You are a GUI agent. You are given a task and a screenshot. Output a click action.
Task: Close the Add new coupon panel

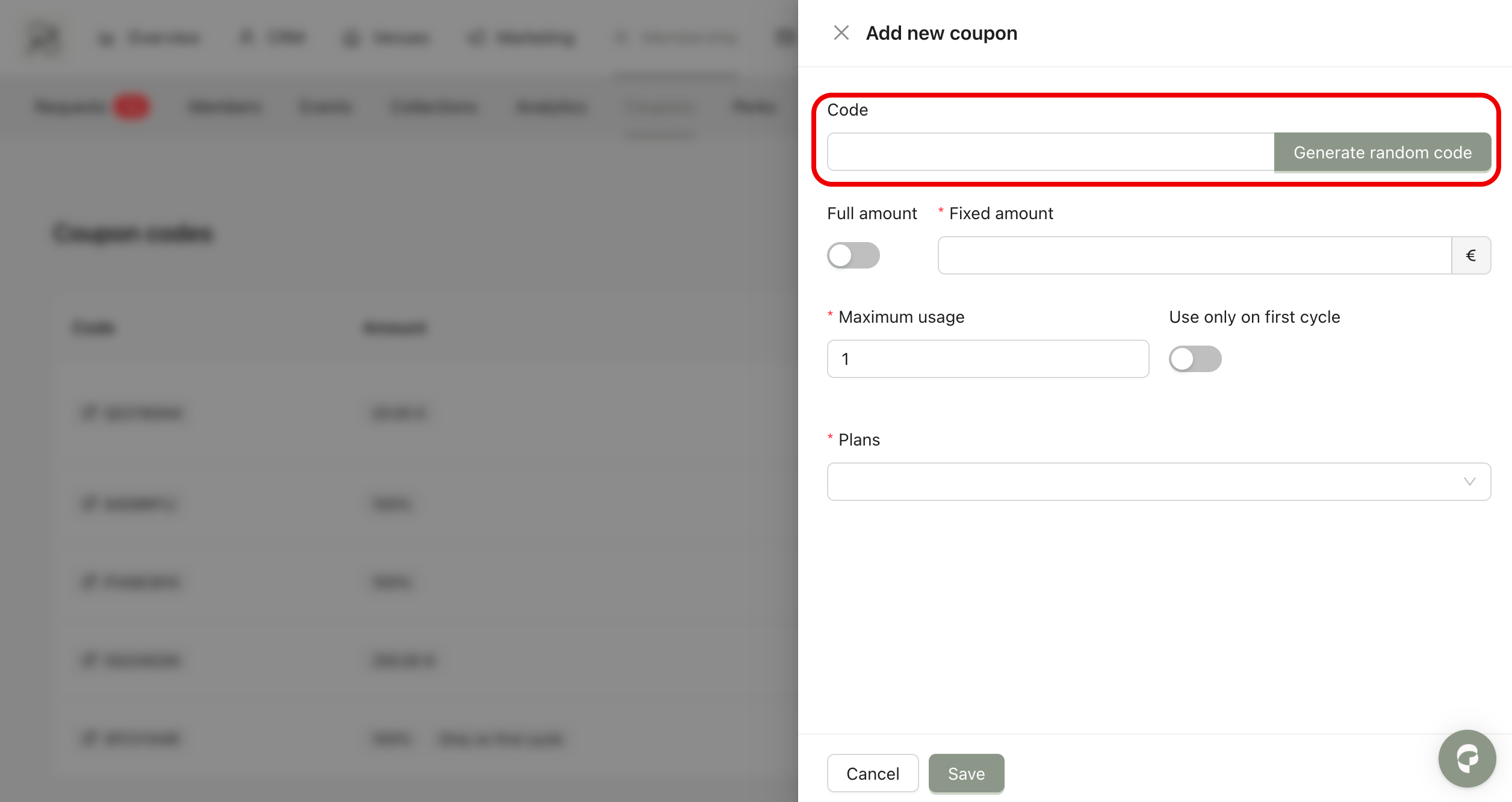click(841, 33)
